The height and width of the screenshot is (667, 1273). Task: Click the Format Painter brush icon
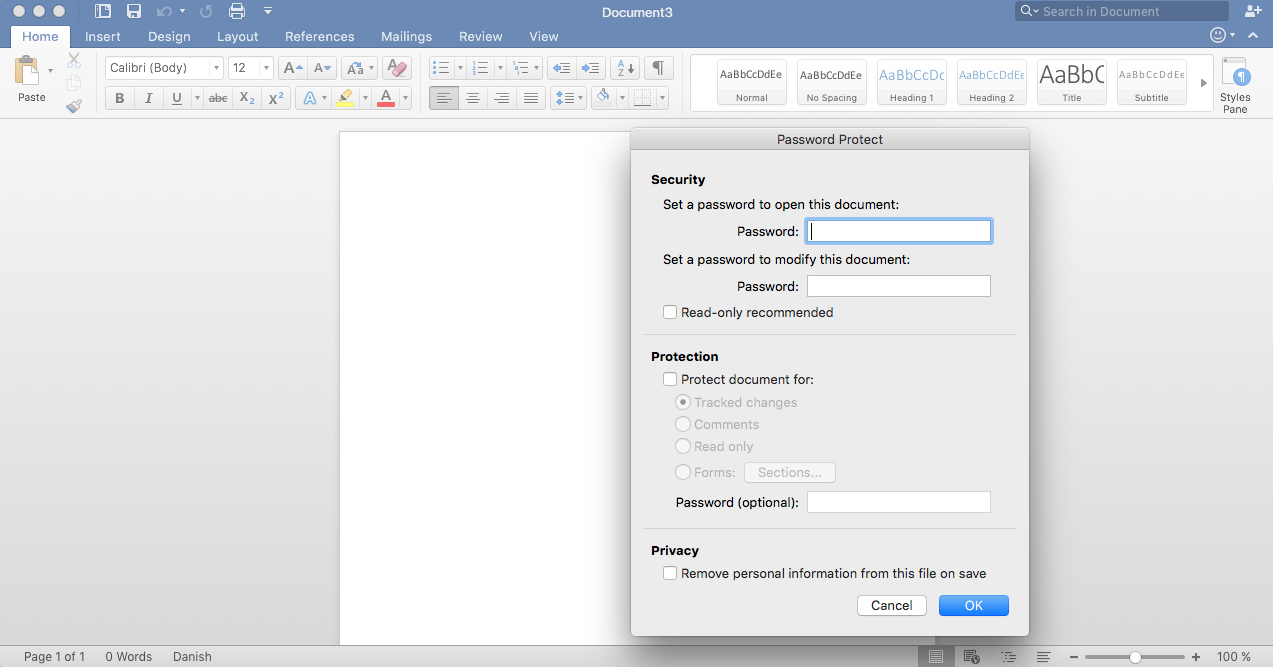(74, 106)
